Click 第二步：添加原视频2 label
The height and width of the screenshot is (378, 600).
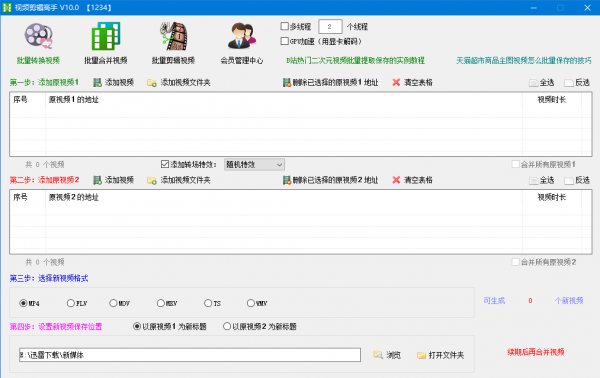[44, 180]
